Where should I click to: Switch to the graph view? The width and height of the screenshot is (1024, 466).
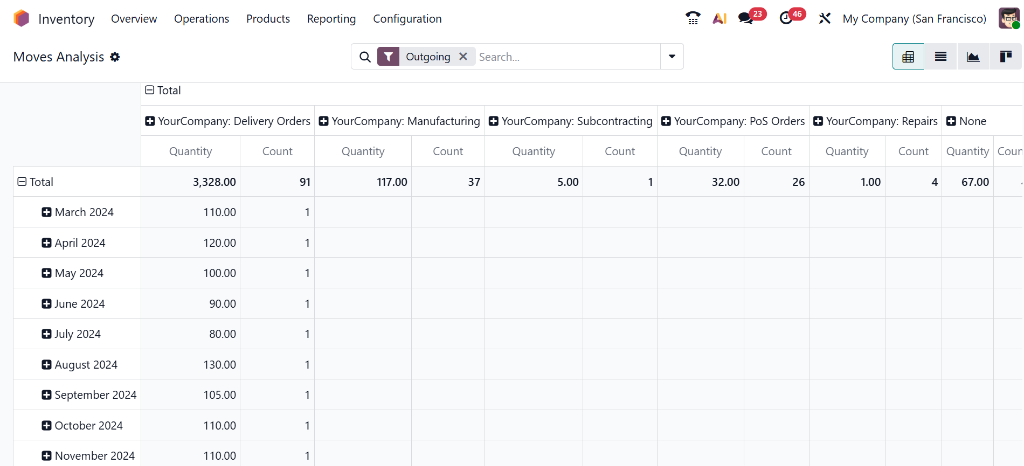973,57
